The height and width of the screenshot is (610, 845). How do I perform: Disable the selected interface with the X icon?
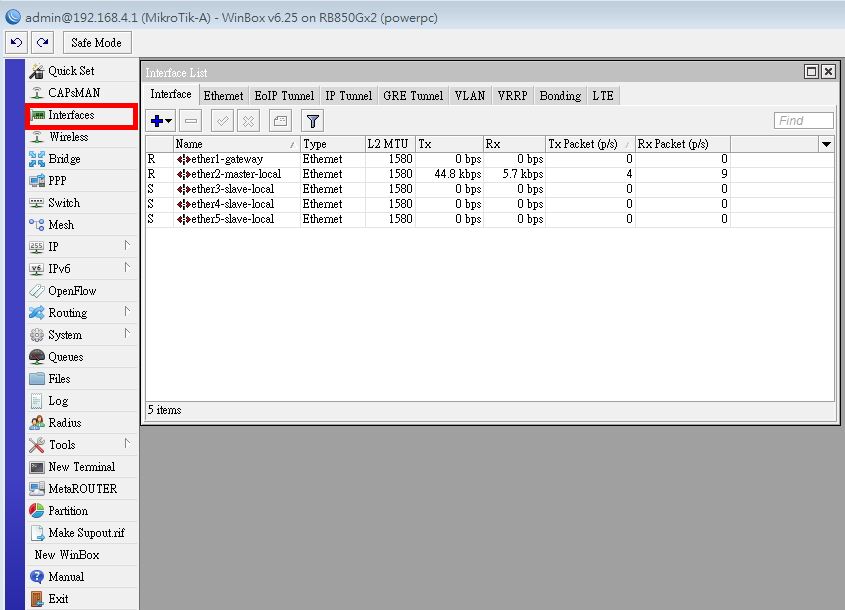point(247,121)
